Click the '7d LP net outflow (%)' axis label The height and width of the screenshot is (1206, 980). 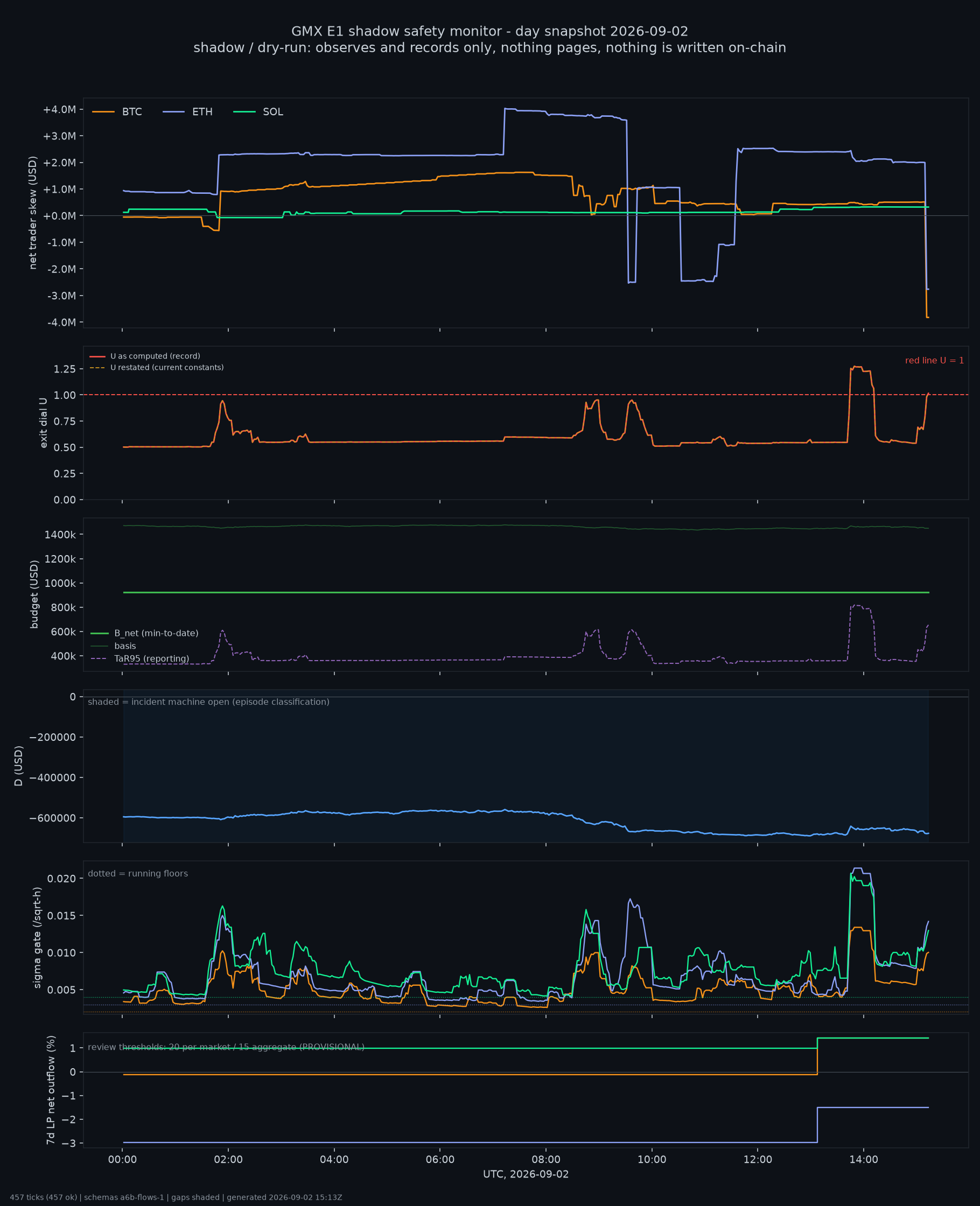51,1090
